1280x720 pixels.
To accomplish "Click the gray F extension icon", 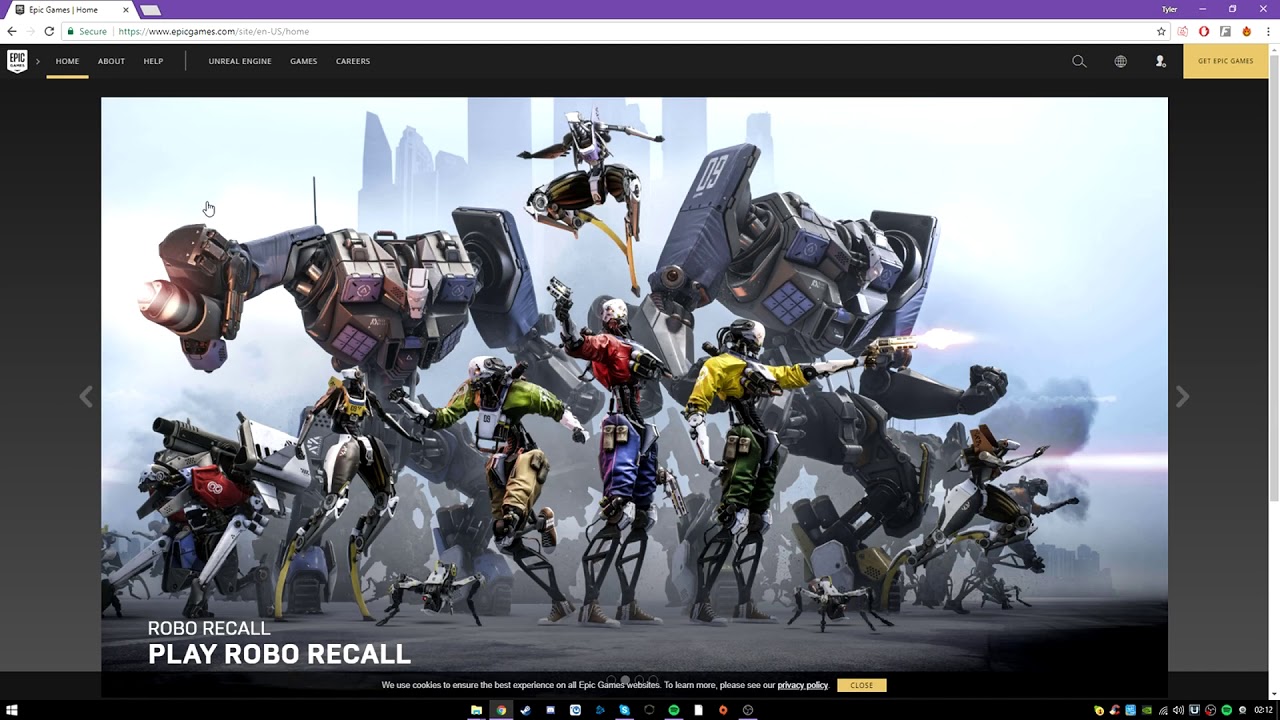I will click(1225, 31).
